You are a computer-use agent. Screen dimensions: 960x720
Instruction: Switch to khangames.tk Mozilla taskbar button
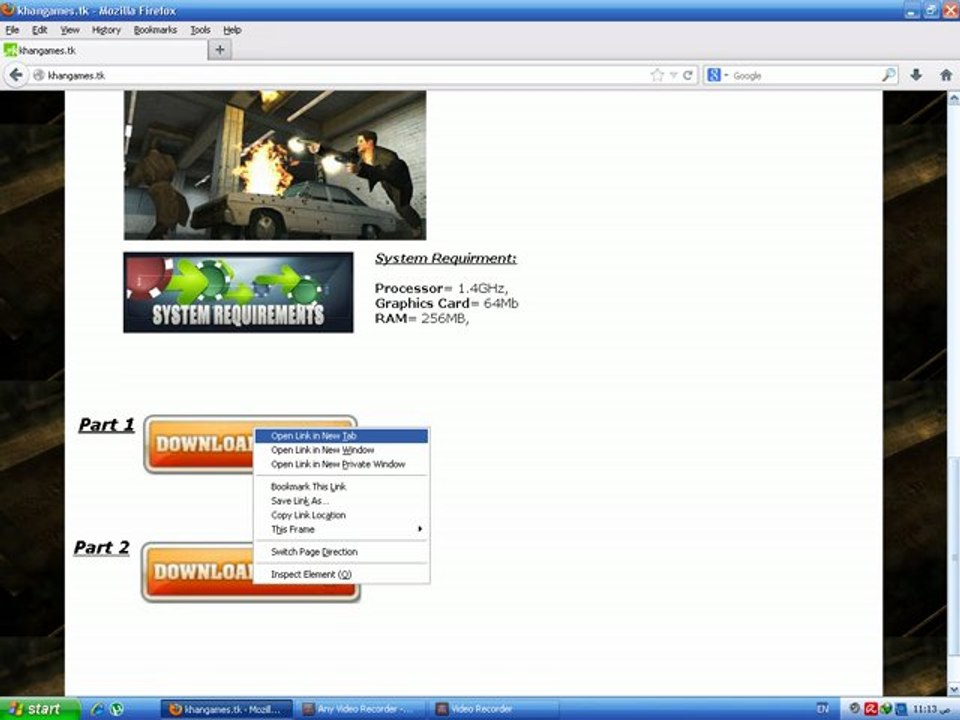225,709
